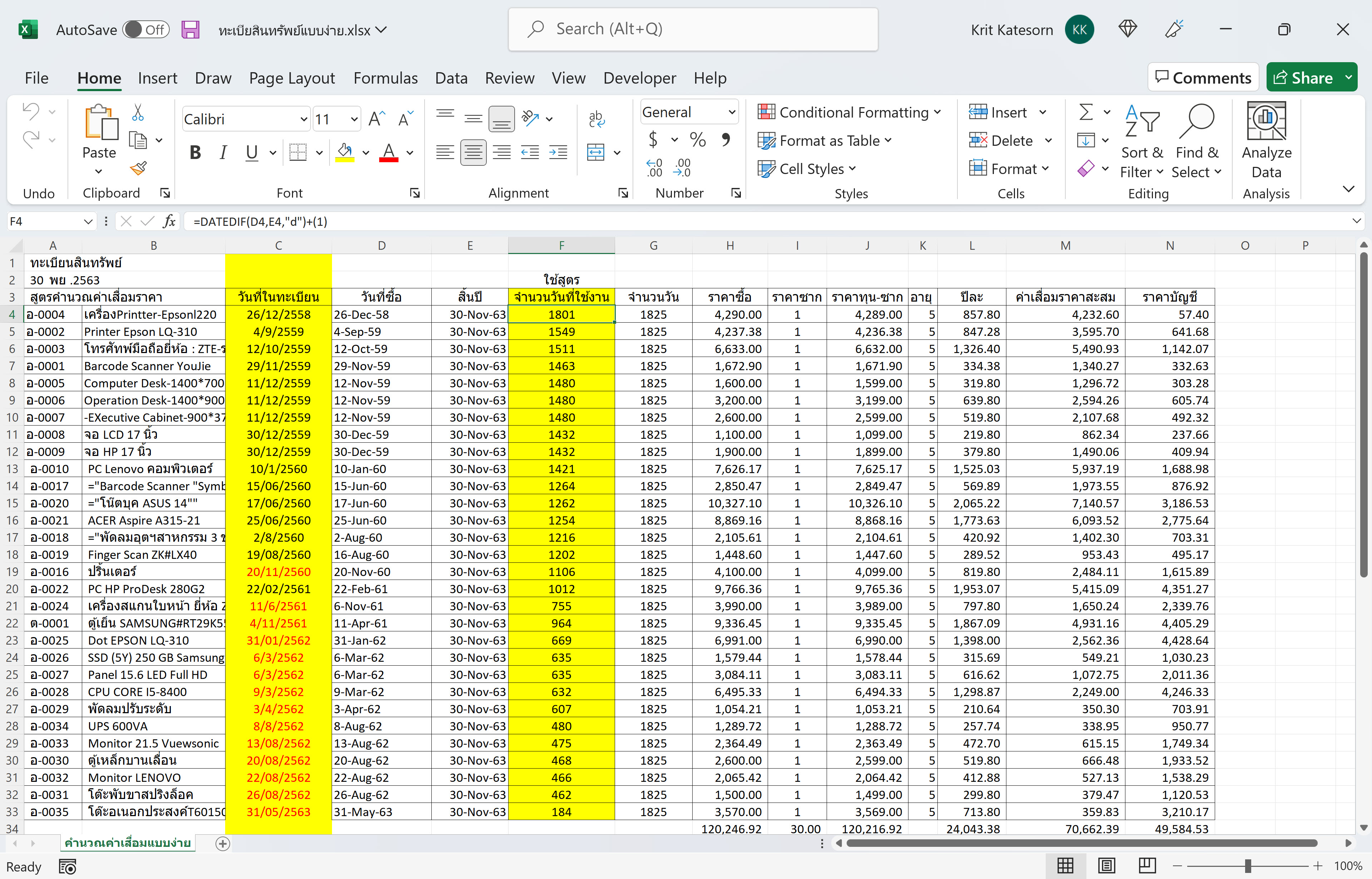The image size is (1372, 879).
Task: Click Decrease Decimal icon
Action: pos(682,168)
